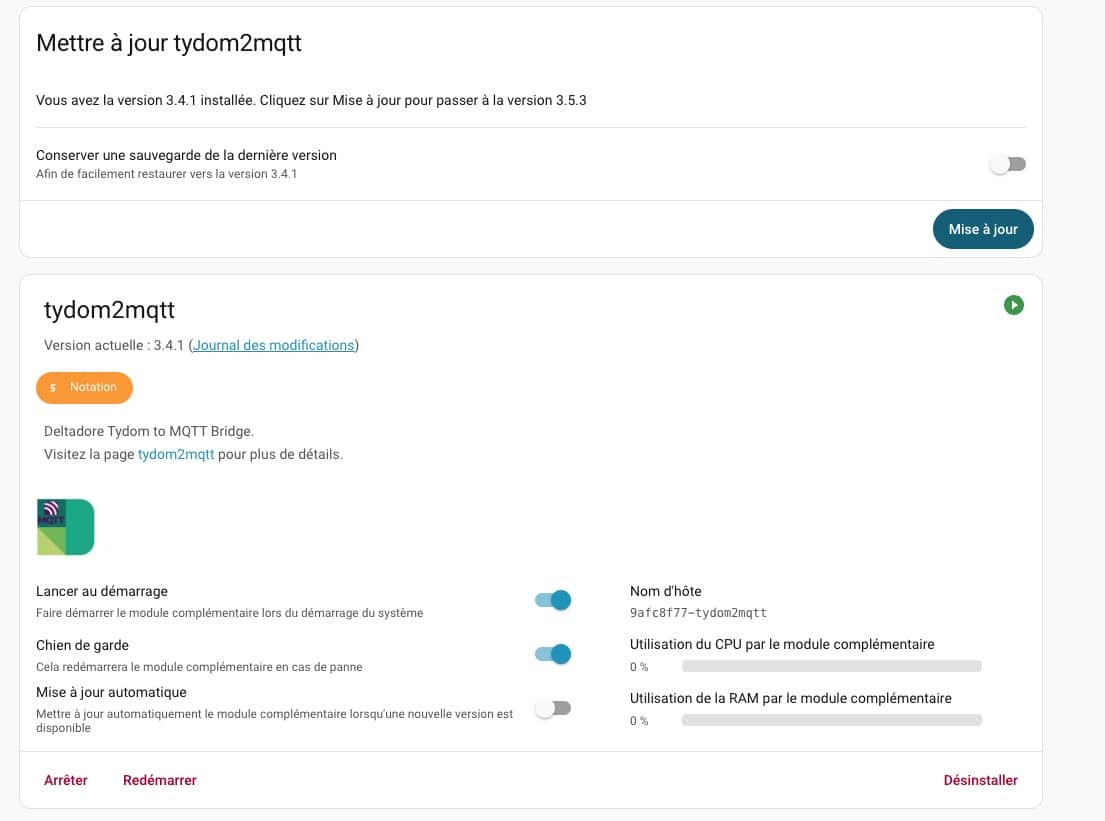Click the green running status icon
Viewport: 1105px width, 821px height.
coord(1014,305)
